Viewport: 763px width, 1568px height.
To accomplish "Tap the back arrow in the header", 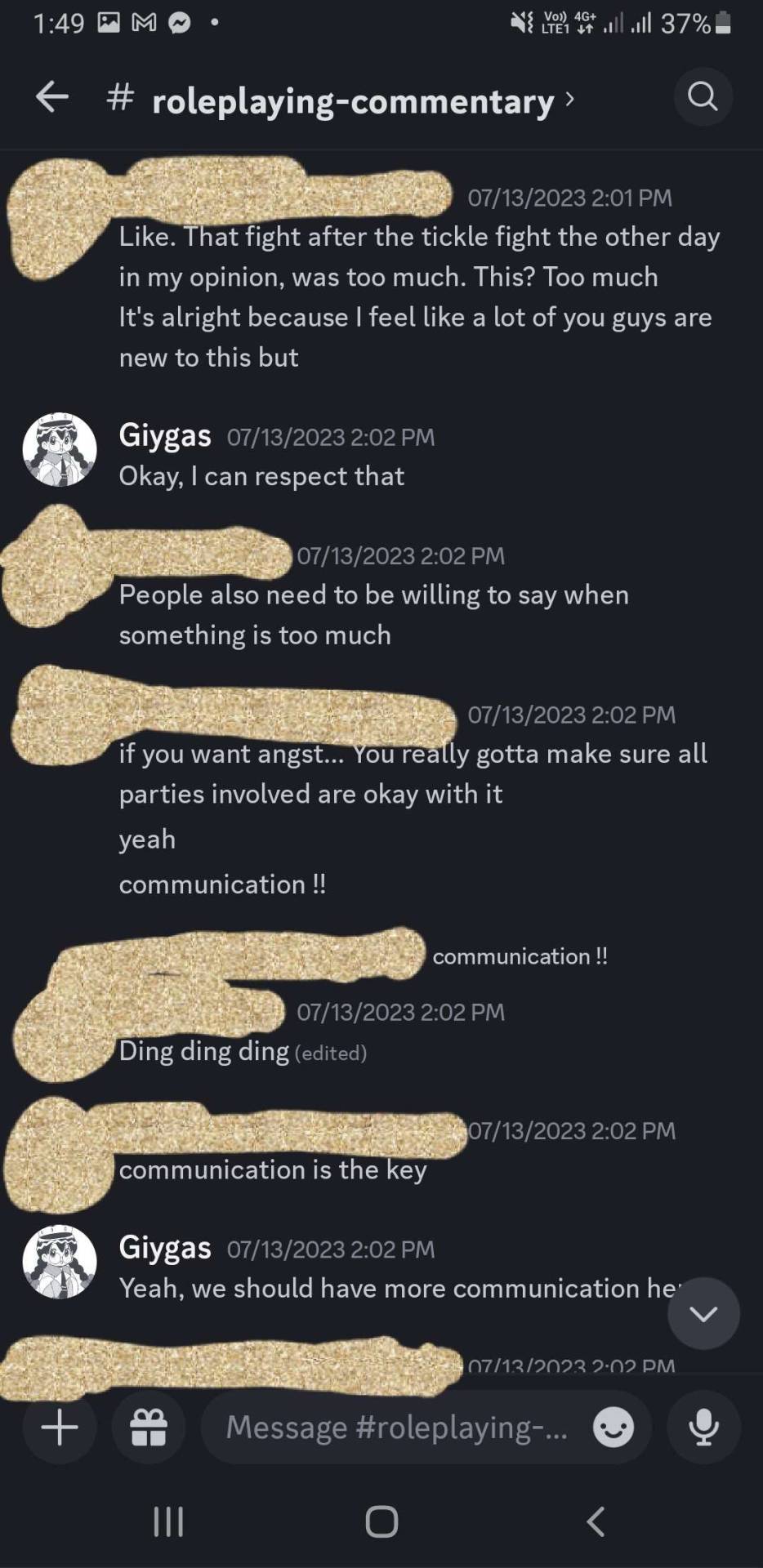I will 52,97.
